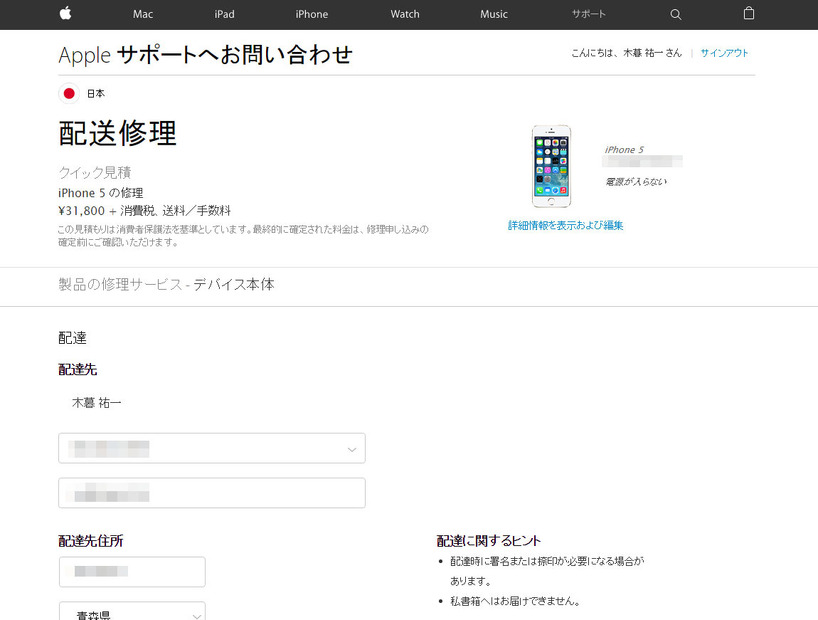Open the 青森県 prefecture dropdown
Image resolution: width=818 pixels, height=620 pixels.
tap(132, 612)
